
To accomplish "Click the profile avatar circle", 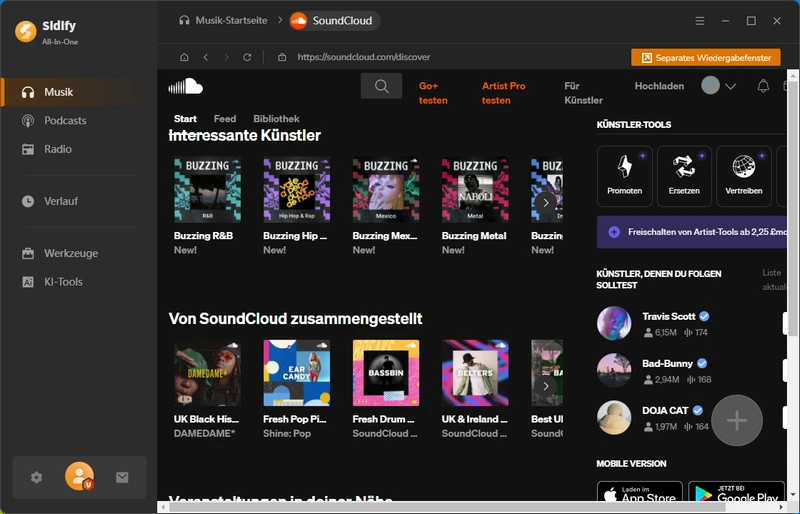I will pos(710,86).
